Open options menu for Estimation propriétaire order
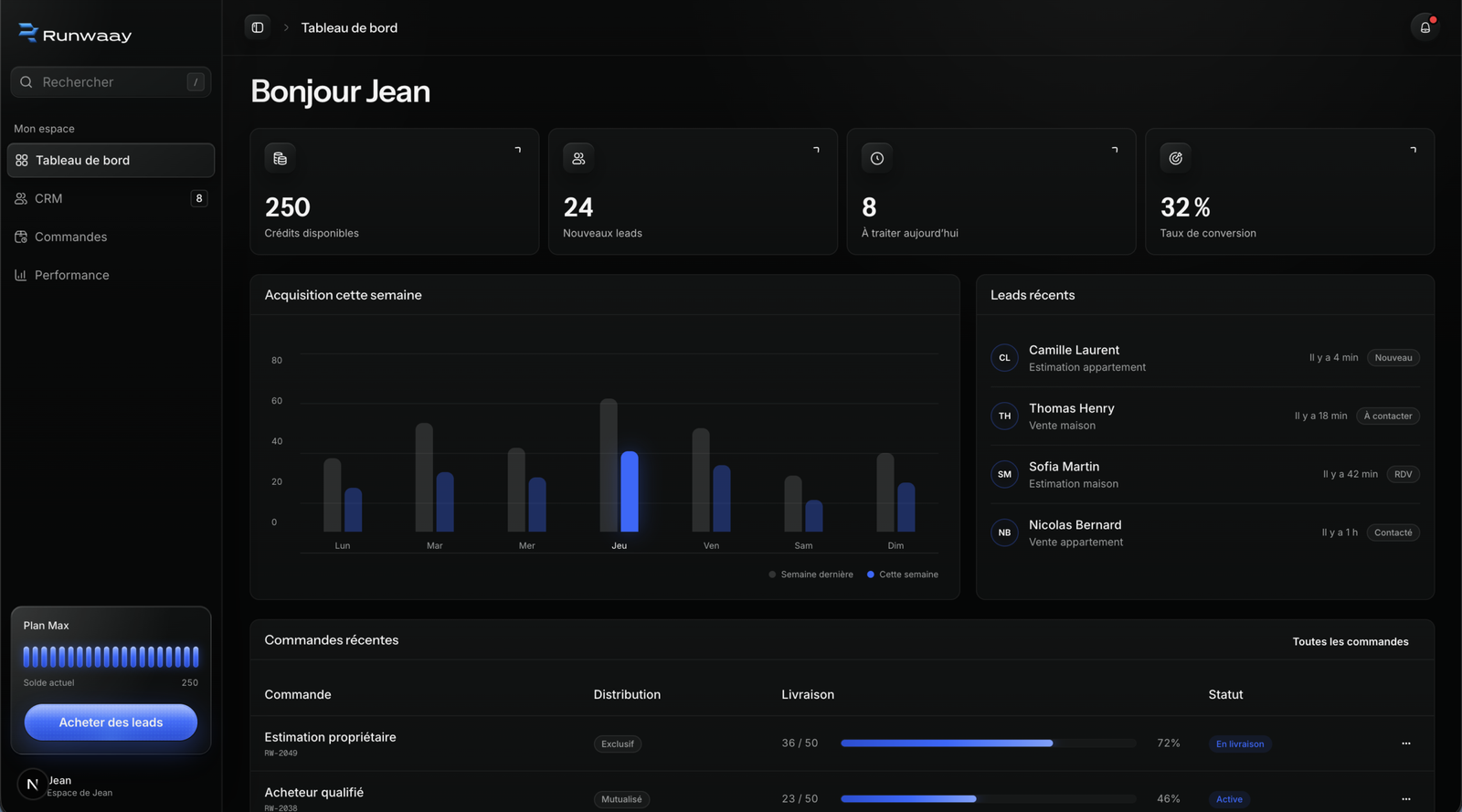 [1406, 743]
